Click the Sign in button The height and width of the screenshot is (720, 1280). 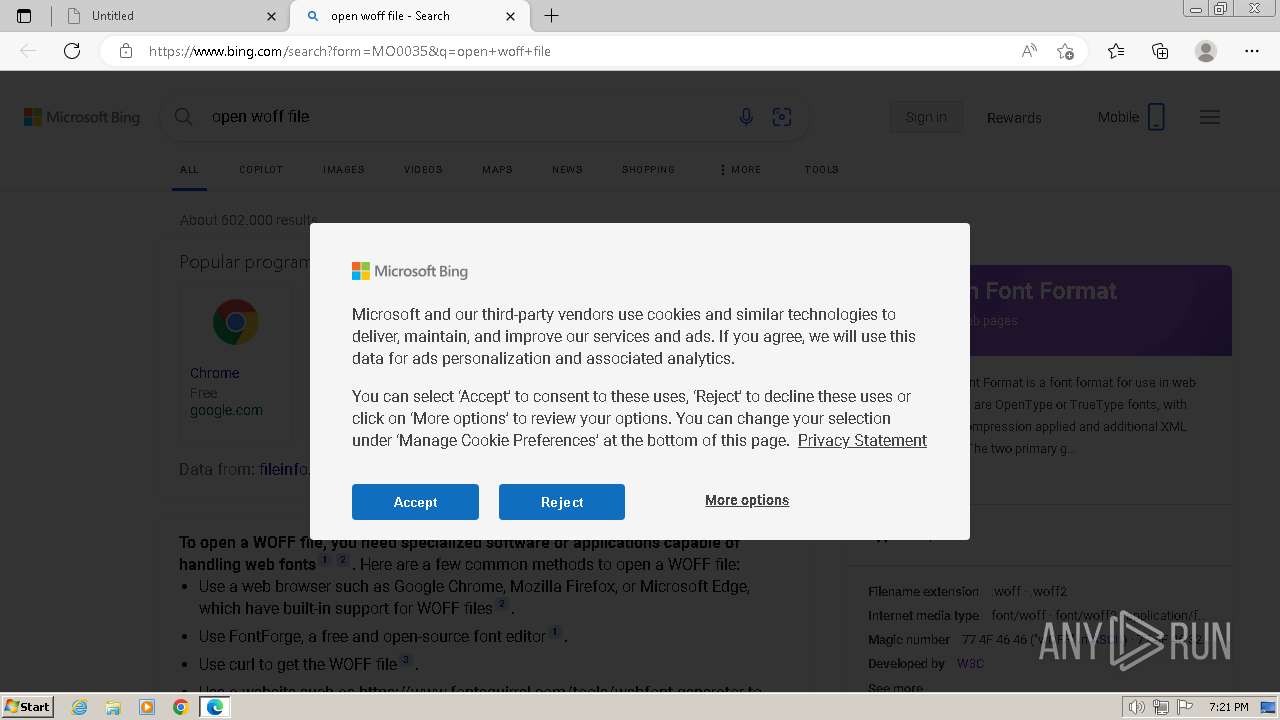tap(926, 117)
